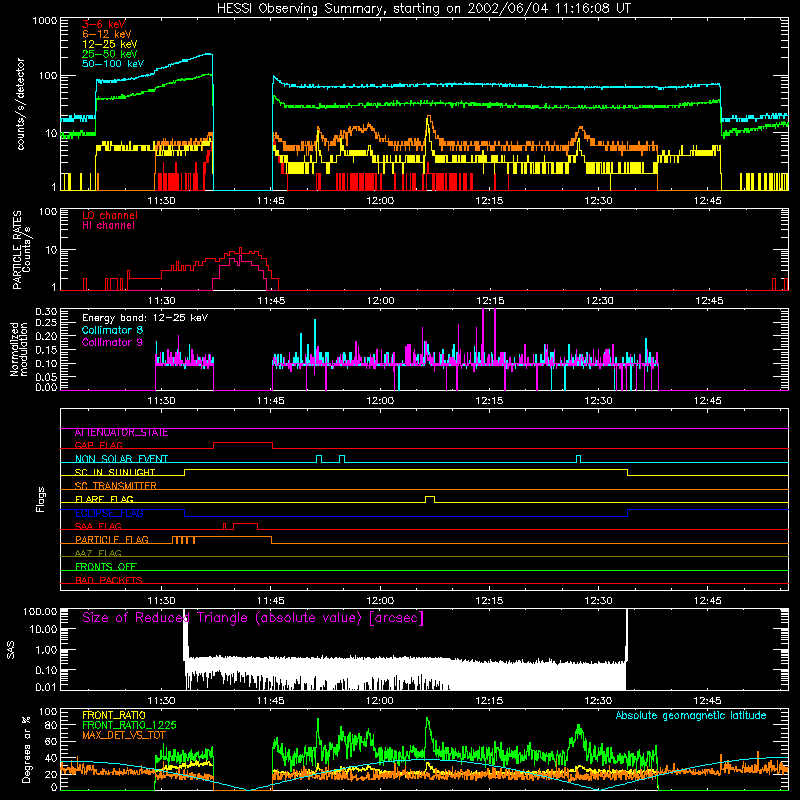Click the 0.30 tick on modulation axis
This screenshot has width=800, height=800.
(x=46, y=312)
